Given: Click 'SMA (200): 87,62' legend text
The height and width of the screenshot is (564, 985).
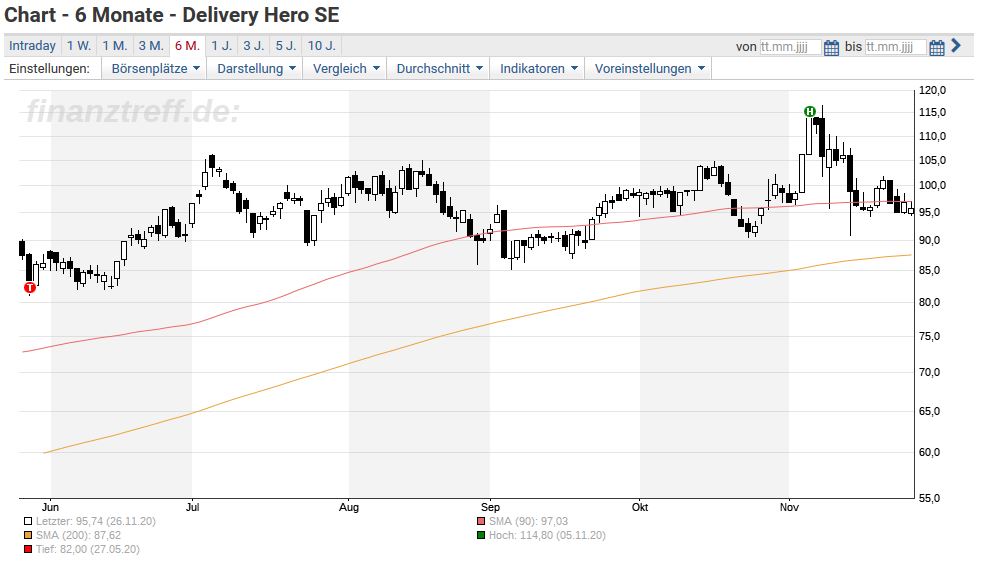Looking at the screenshot, I should (x=79, y=535).
